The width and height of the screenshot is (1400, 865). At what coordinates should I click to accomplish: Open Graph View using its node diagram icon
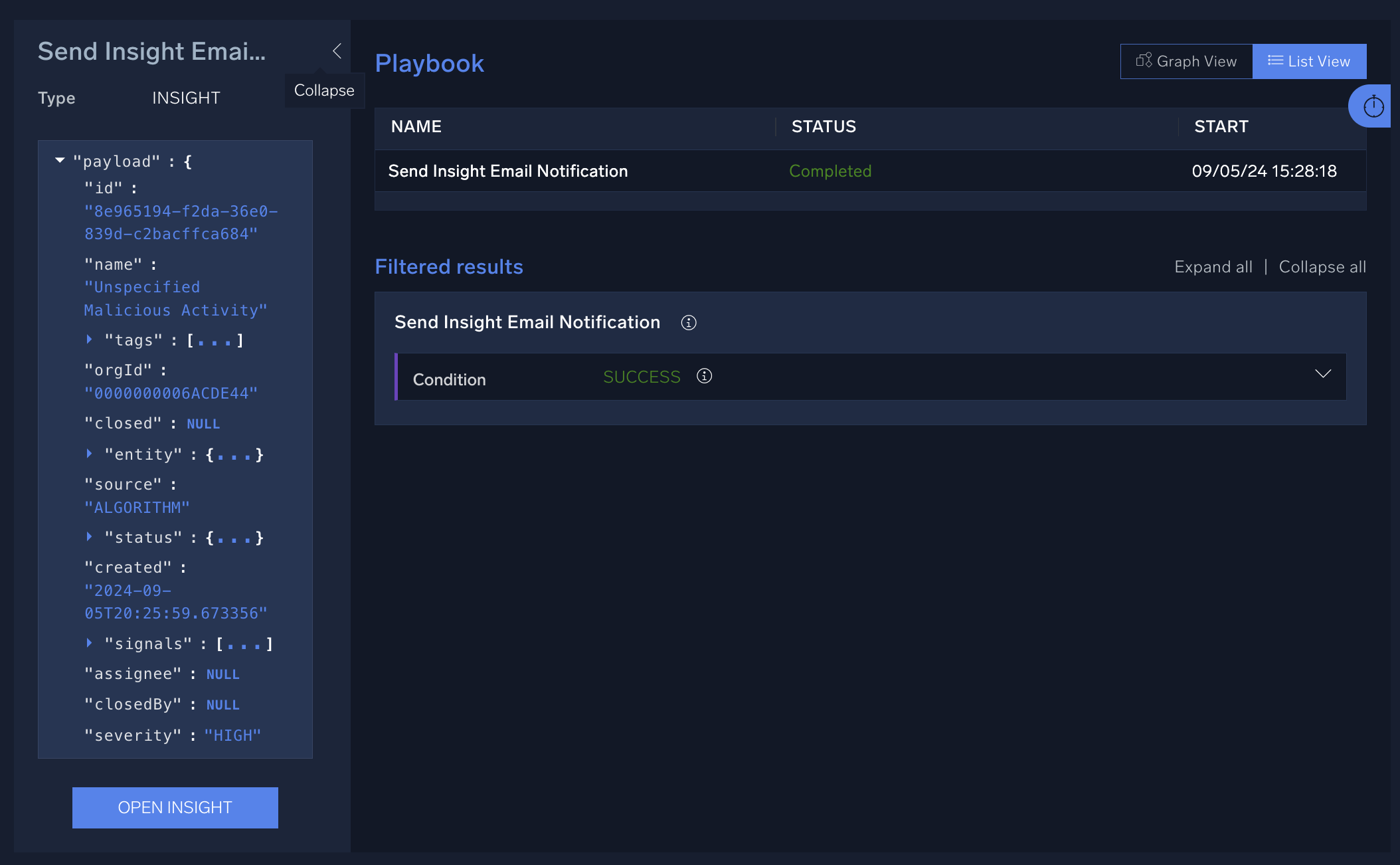1144,61
